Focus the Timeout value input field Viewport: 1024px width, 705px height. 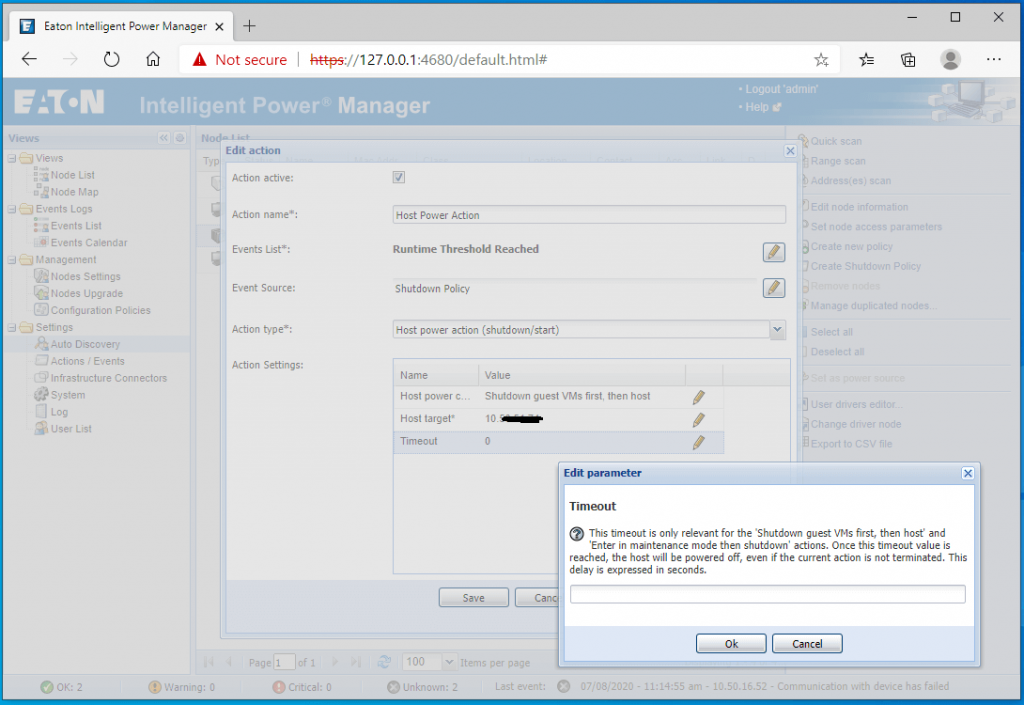pos(767,594)
